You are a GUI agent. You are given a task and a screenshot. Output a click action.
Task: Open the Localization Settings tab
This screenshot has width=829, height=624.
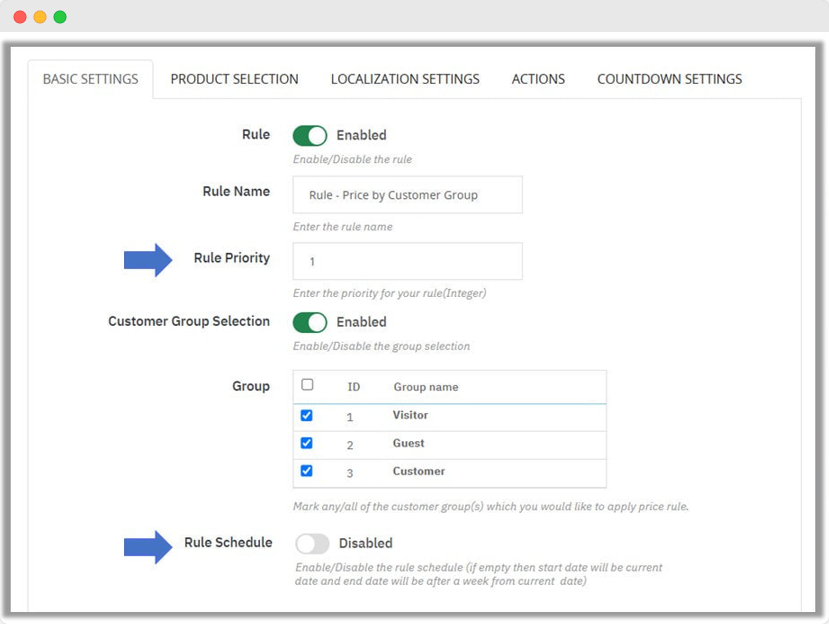pyautogui.click(x=405, y=79)
